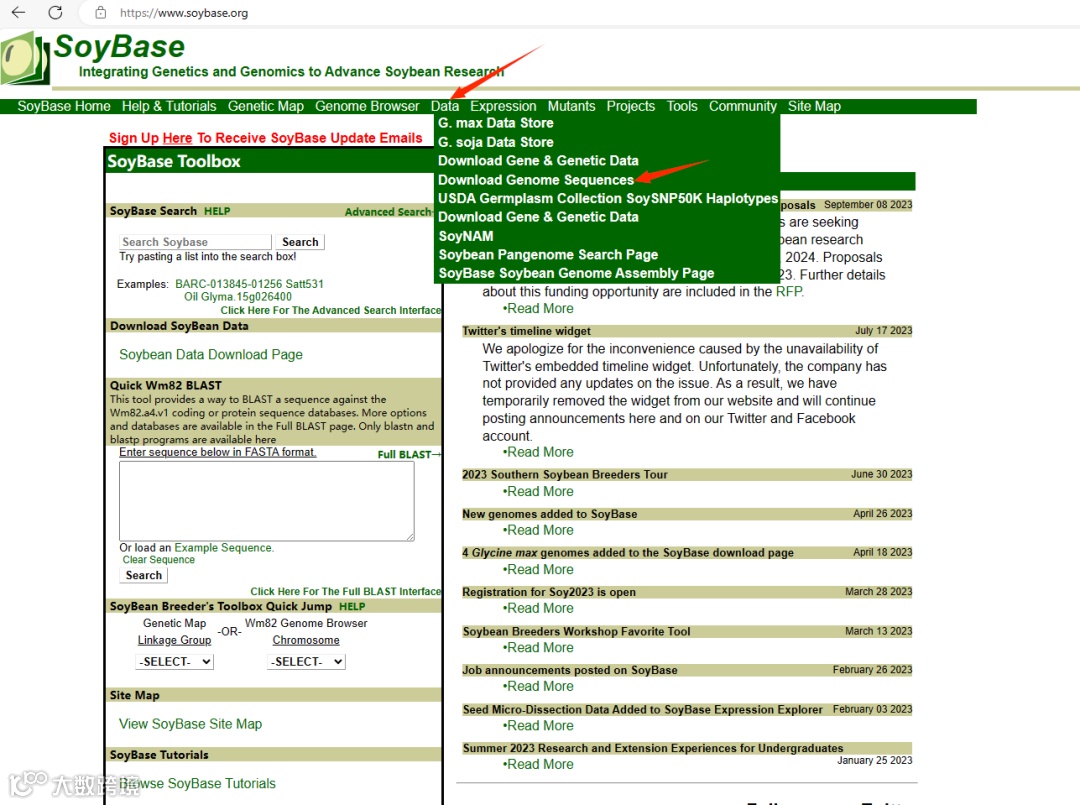This screenshot has width=1080, height=805.
Task: Click Clear Sequence link
Action: point(158,560)
